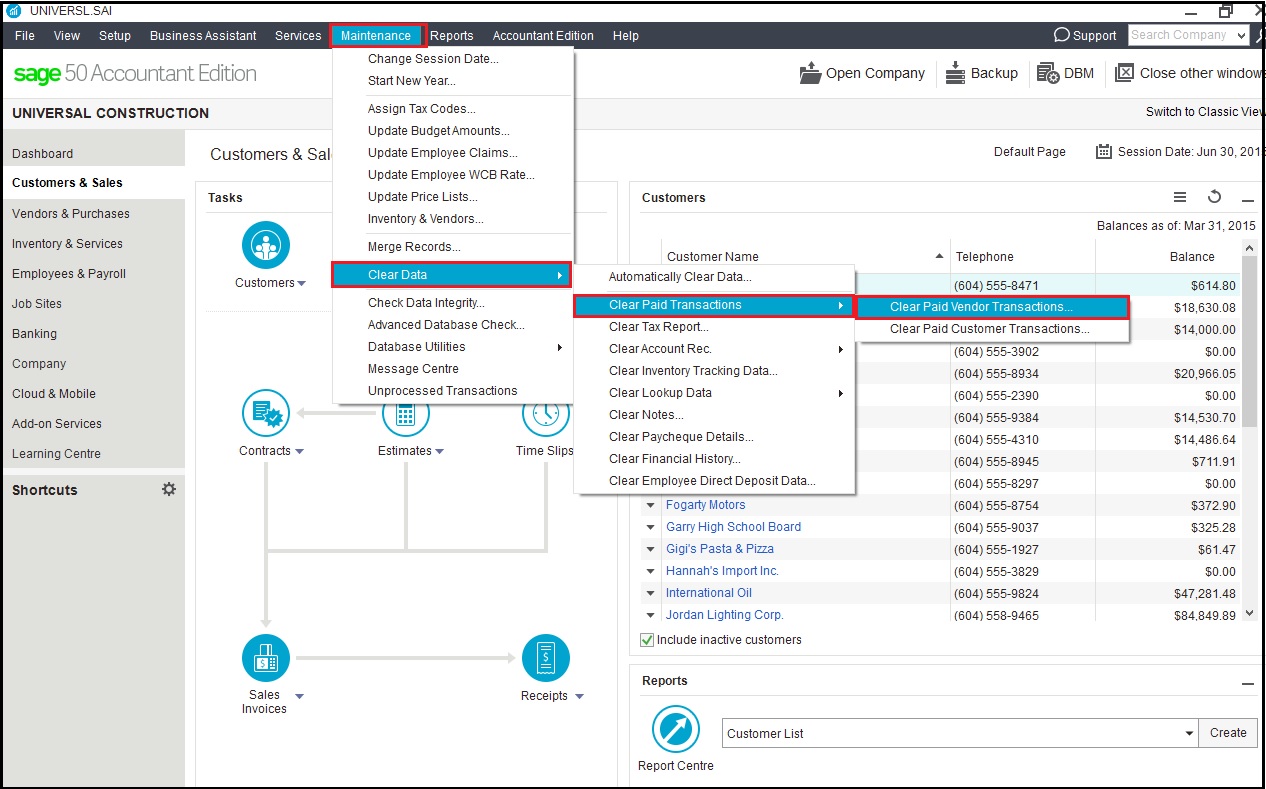Click the Create report button
The height and width of the screenshot is (789, 1266).
pyautogui.click(x=1228, y=733)
